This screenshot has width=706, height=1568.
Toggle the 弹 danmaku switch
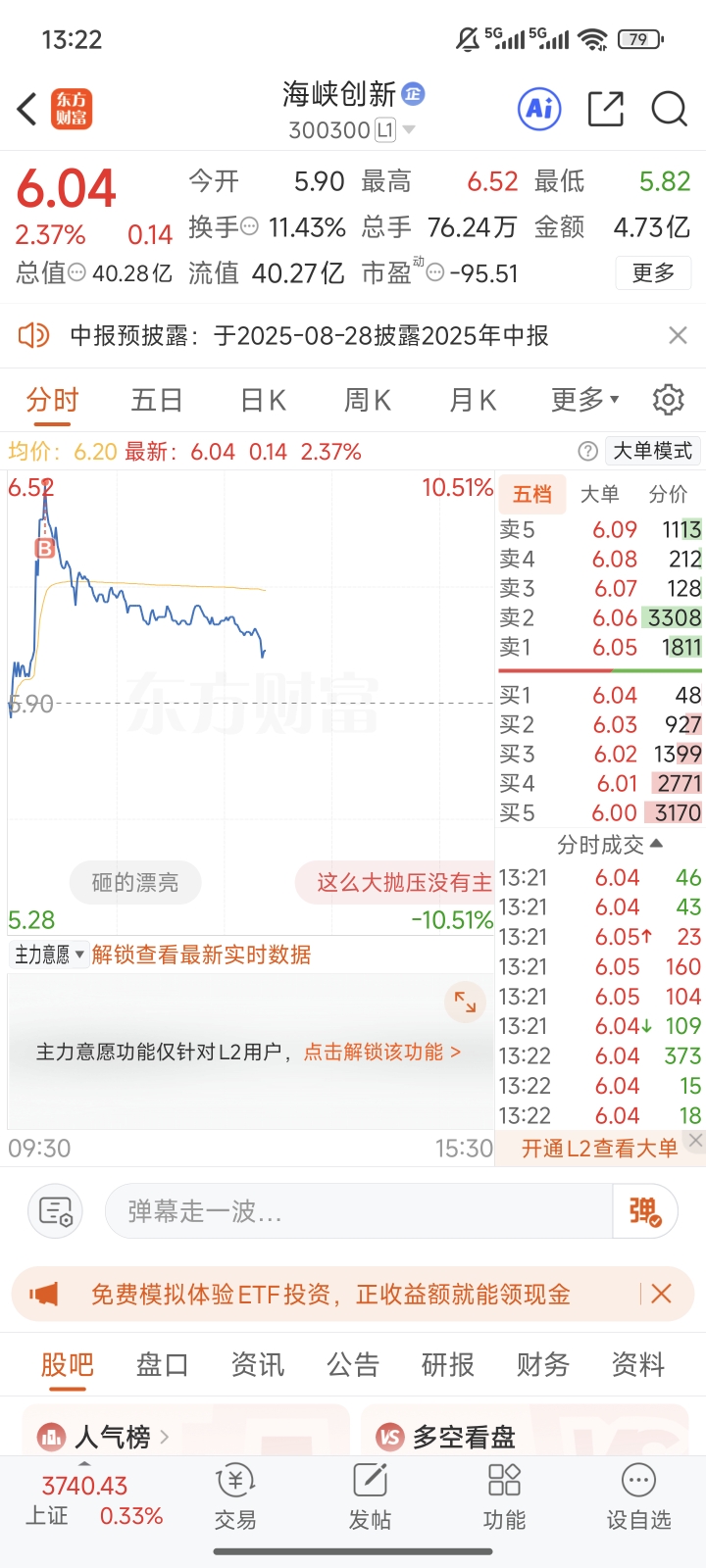pyautogui.click(x=644, y=1211)
